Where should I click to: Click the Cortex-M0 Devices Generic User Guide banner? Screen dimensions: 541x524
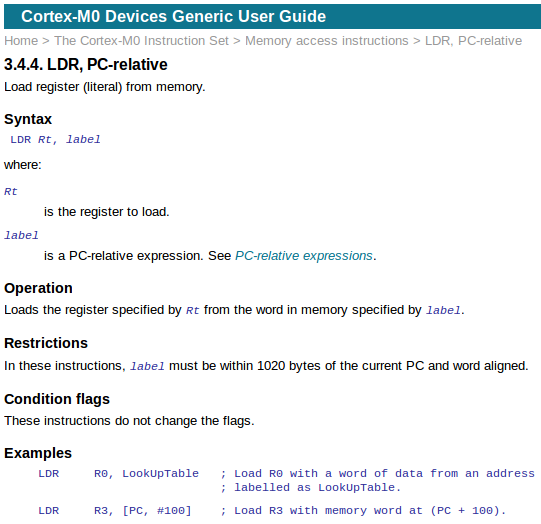tap(174, 17)
